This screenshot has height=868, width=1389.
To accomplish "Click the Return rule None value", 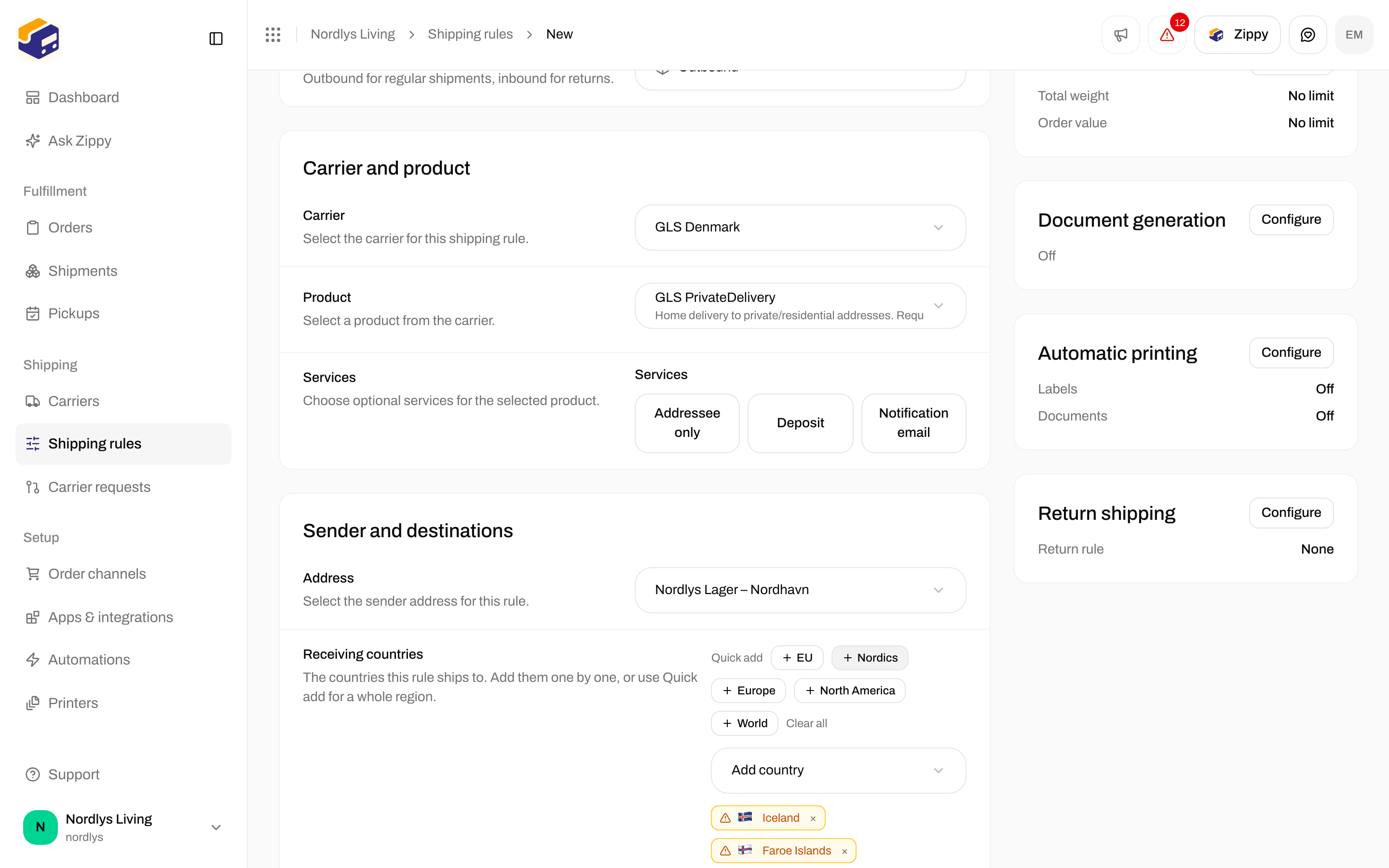I will click(1317, 549).
